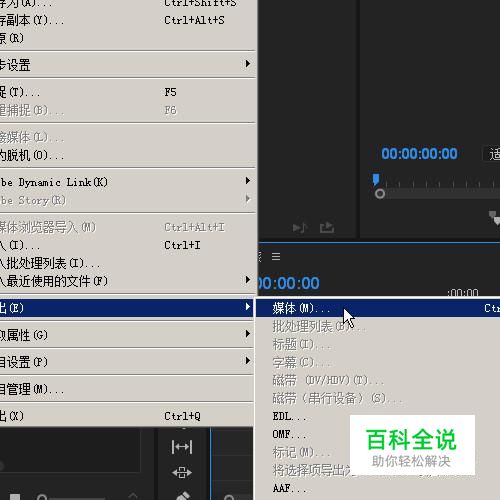Open the zoom level fit dropdown

[492, 154]
